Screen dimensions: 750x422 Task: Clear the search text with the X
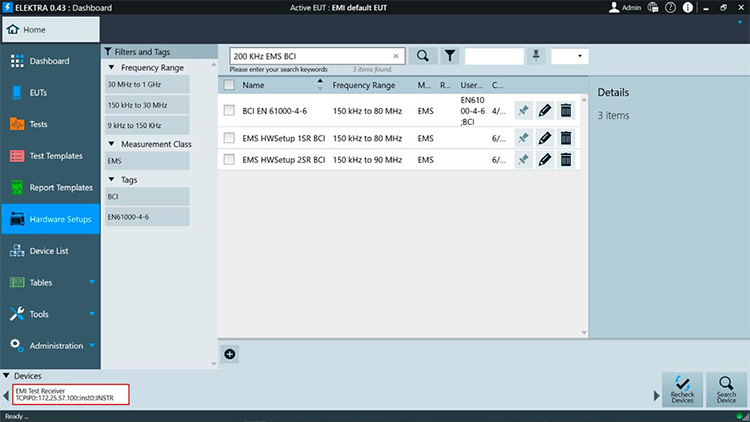tap(396, 57)
